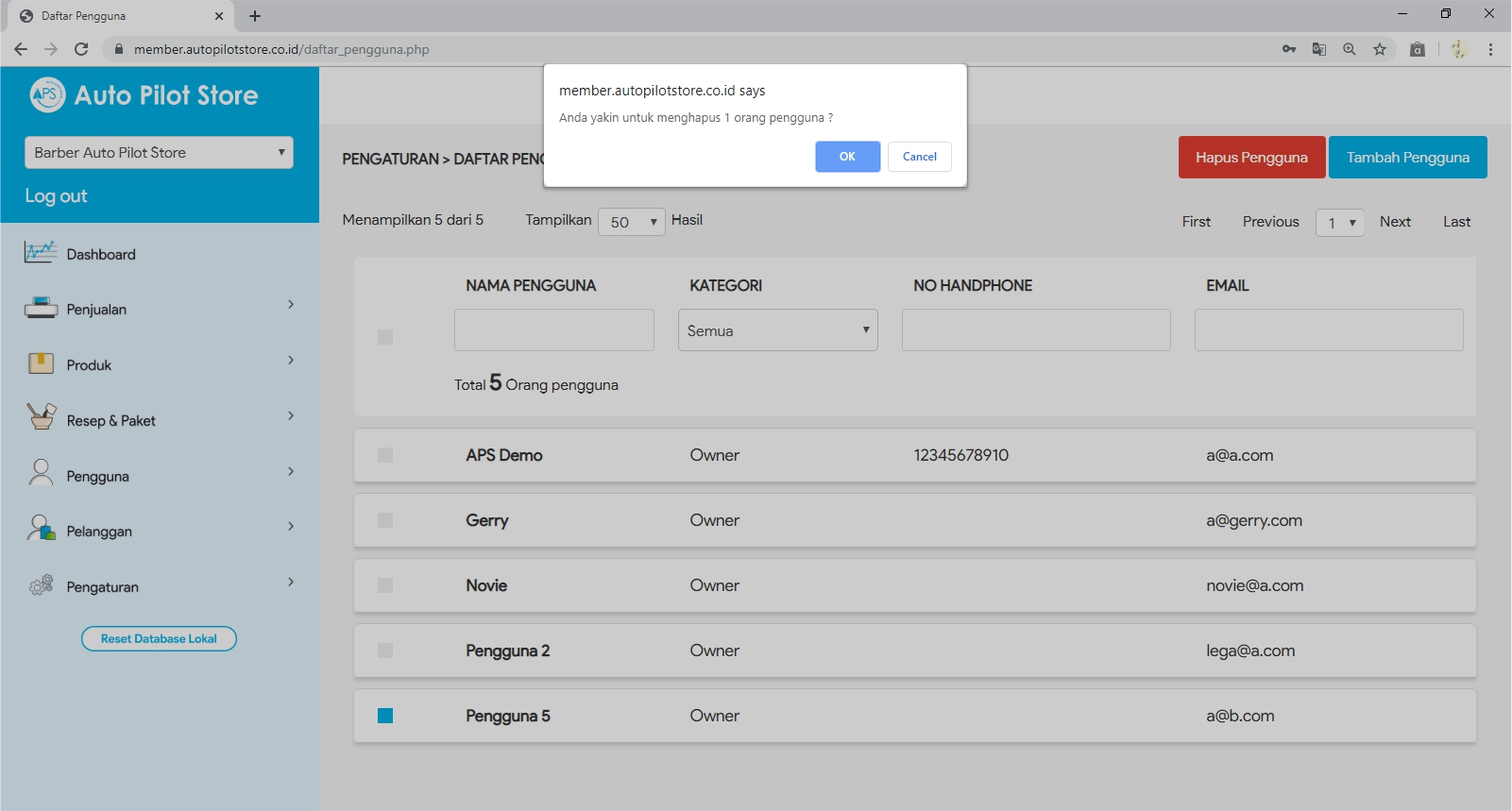Bookmark this page with the star icon
This screenshot has height=811, width=1512.
[x=1380, y=49]
